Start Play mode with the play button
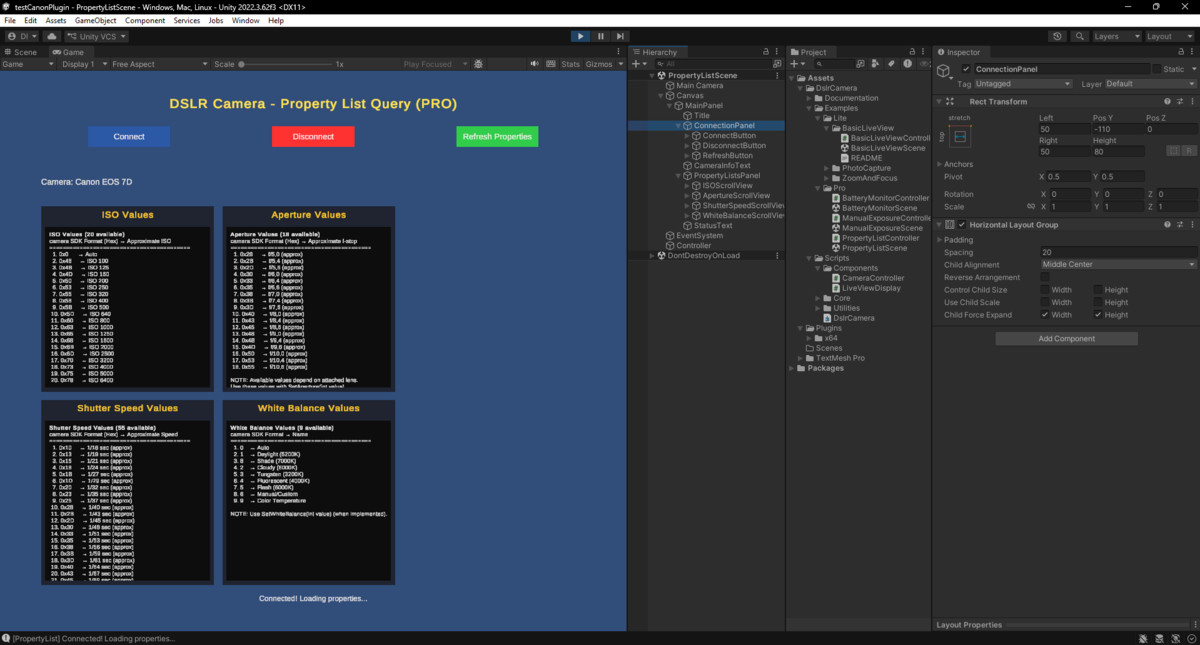Screen dimensions: 1200x645 580,36
